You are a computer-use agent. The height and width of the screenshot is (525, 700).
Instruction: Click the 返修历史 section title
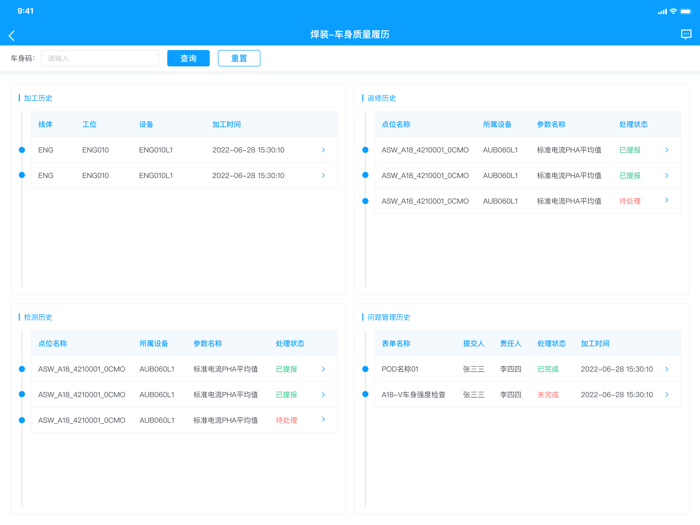381,98
